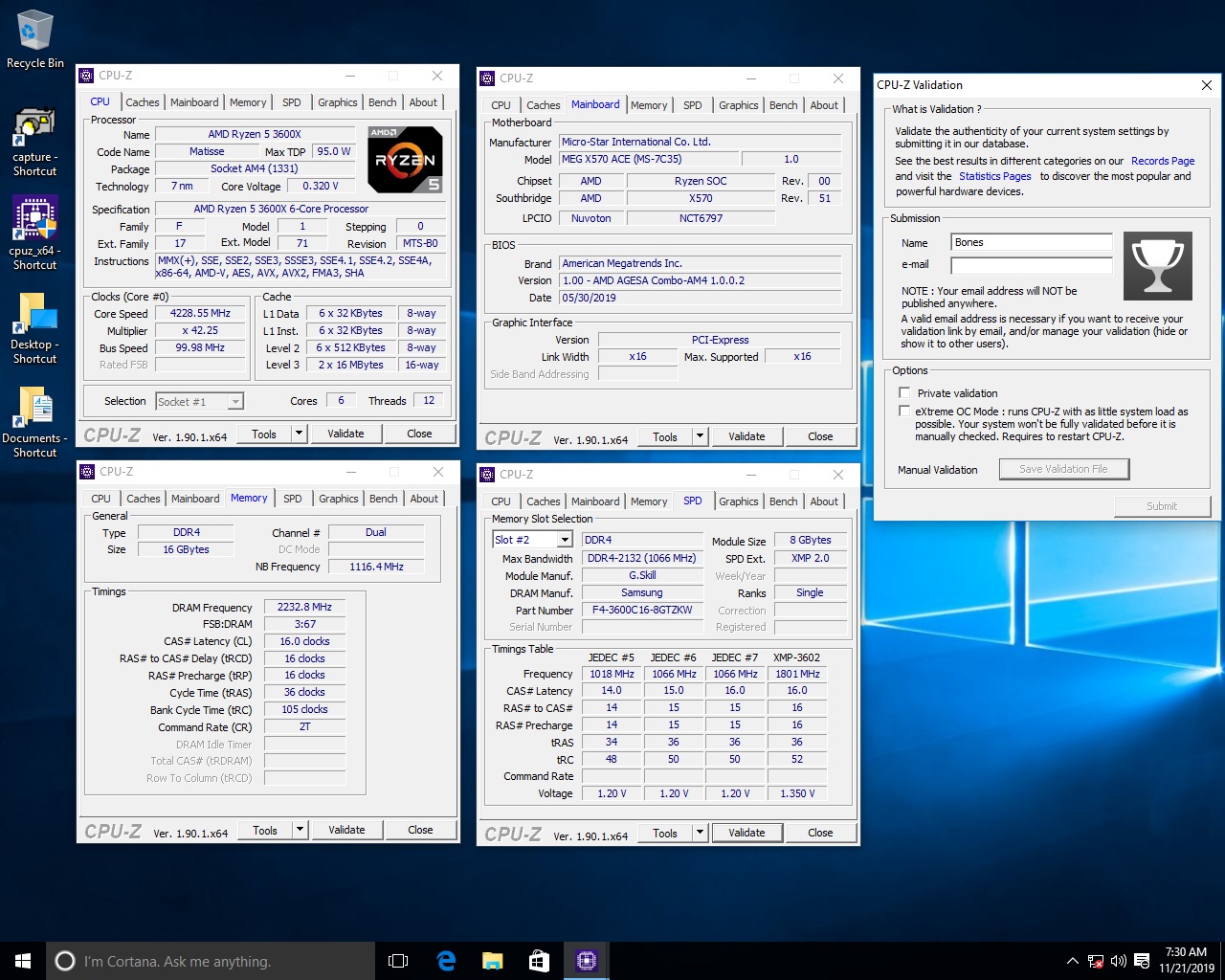Open File Explorer from taskbar
The image size is (1225, 980).
click(x=492, y=961)
